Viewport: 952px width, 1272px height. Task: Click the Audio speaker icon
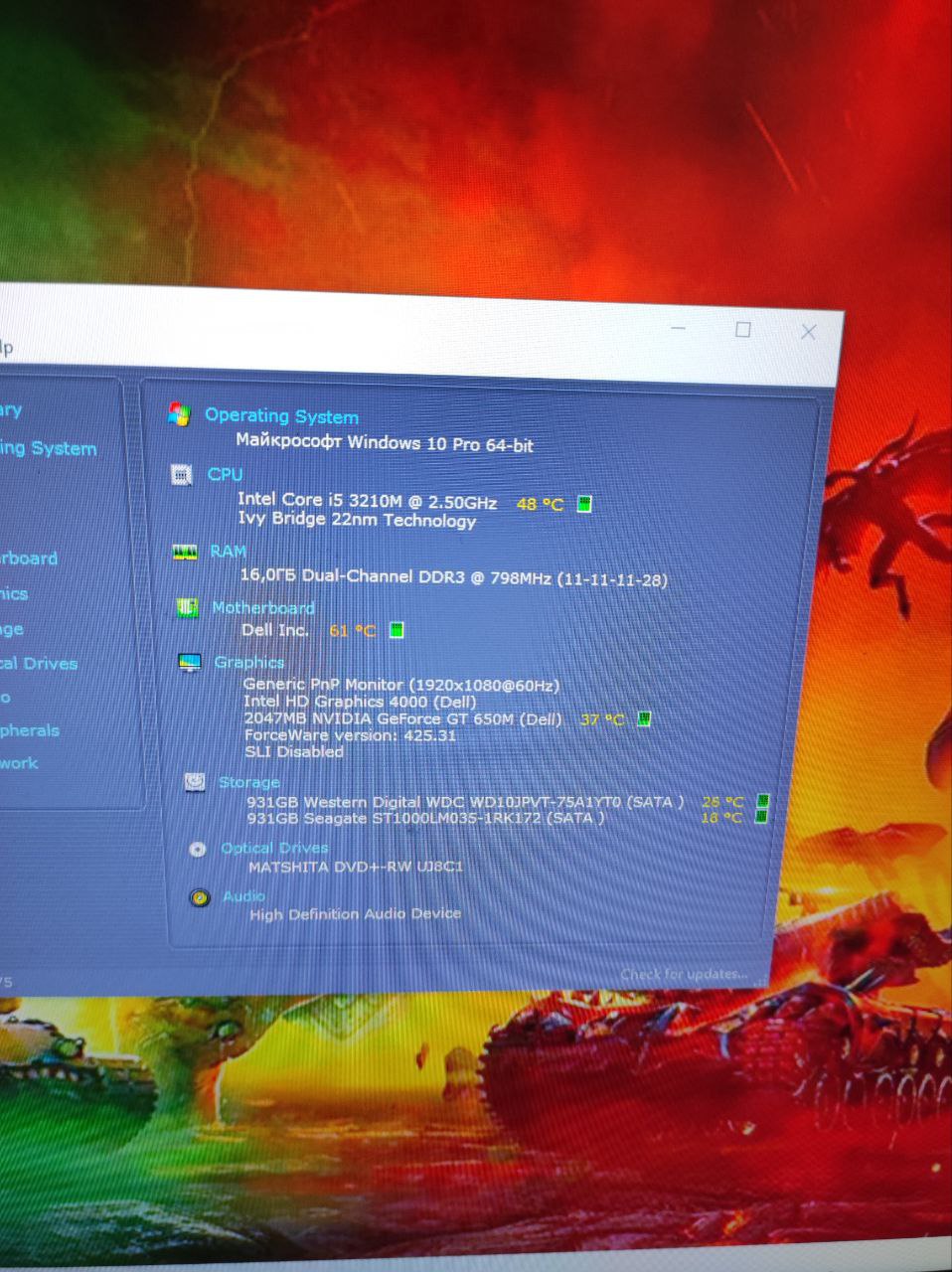click(x=200, y=898)
